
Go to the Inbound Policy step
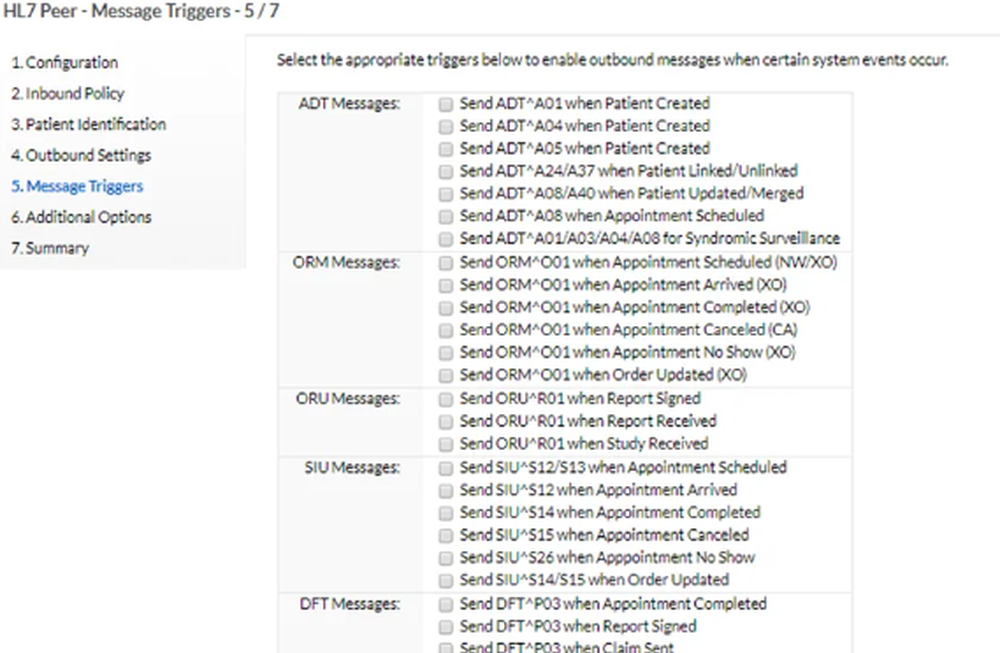tap(66, 93)
